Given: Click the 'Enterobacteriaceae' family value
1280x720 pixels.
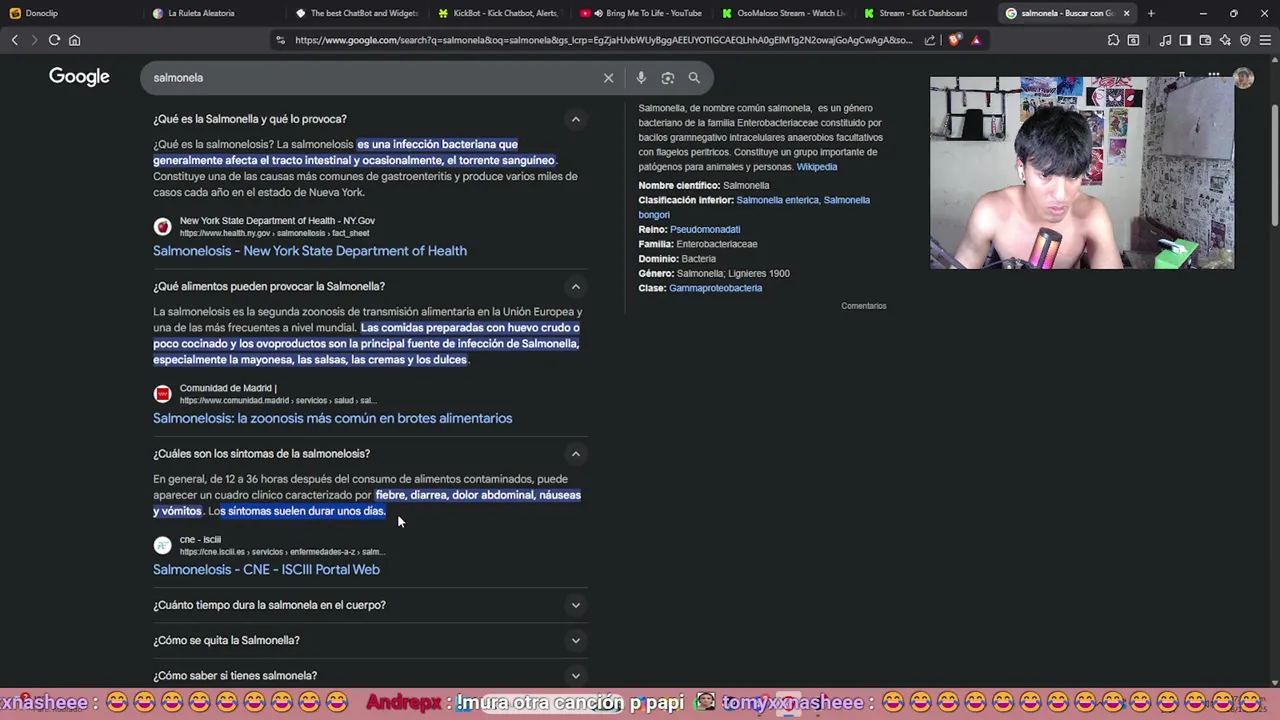Looking at the screenshot, I should tap(716, 244).
